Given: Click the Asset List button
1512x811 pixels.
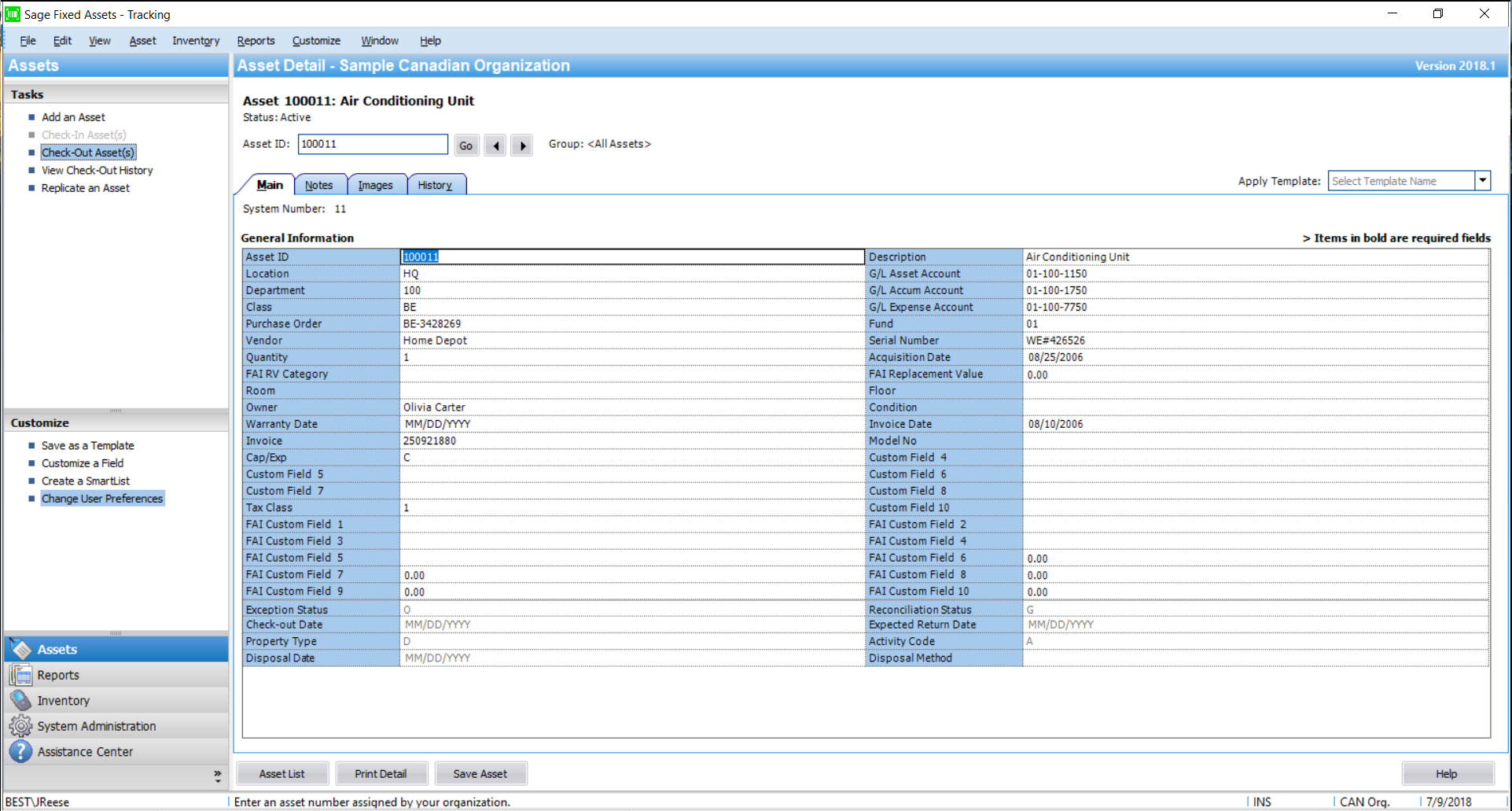Looking at the screenshot, I should [x=282, y=774].
